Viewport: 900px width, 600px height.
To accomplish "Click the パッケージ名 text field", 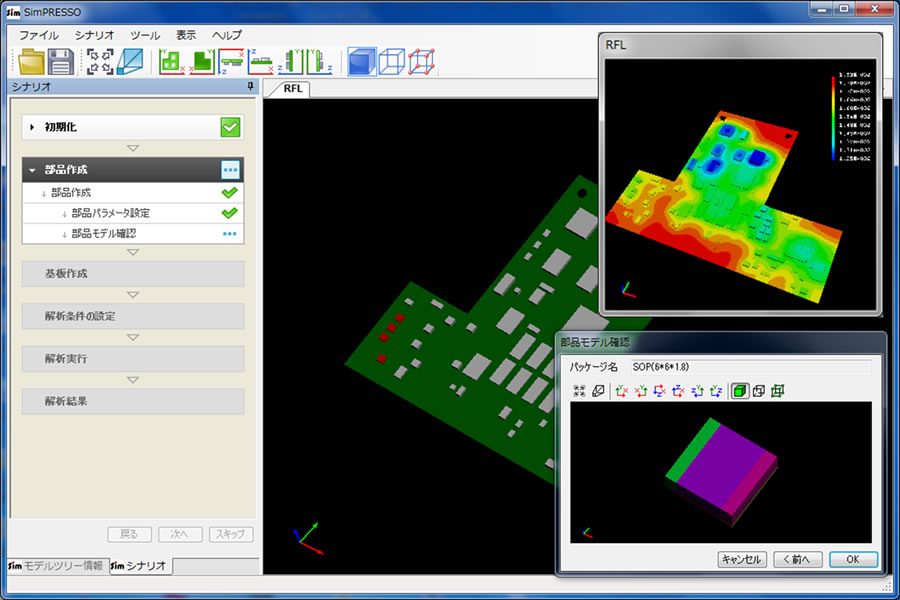I will tap(750, 367).
